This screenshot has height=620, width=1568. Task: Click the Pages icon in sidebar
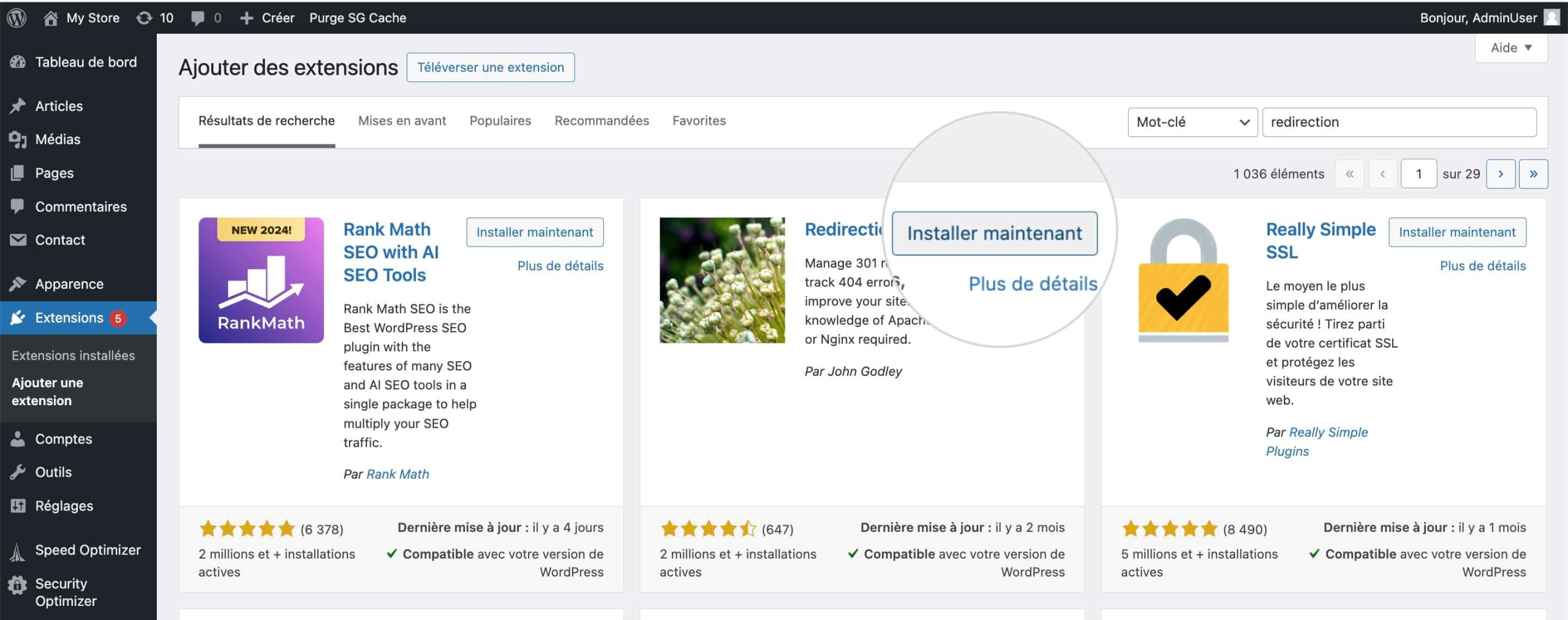pyautogui.click(x=18, y=173)
